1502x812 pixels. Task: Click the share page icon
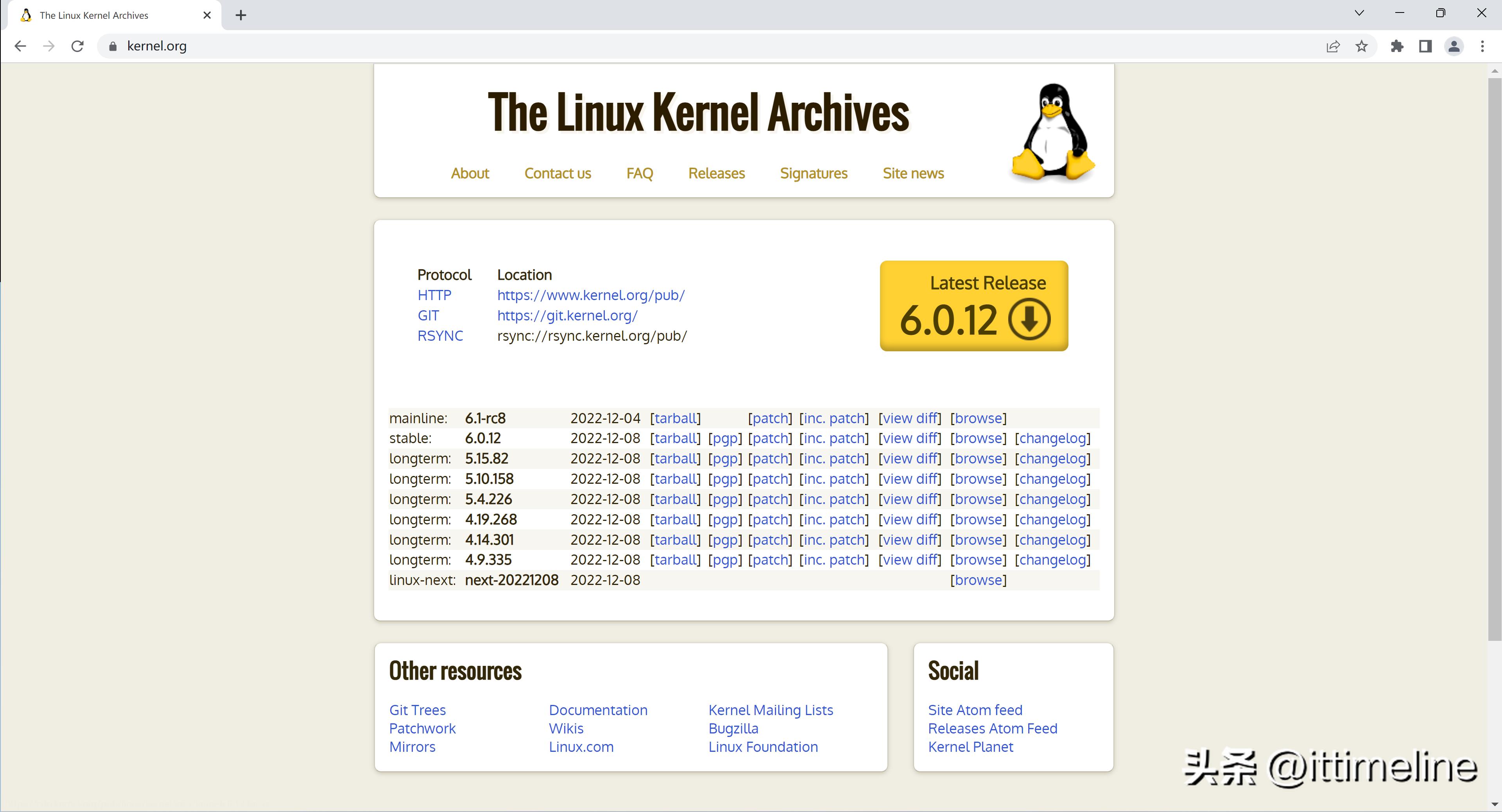[x=1333, y=46]
